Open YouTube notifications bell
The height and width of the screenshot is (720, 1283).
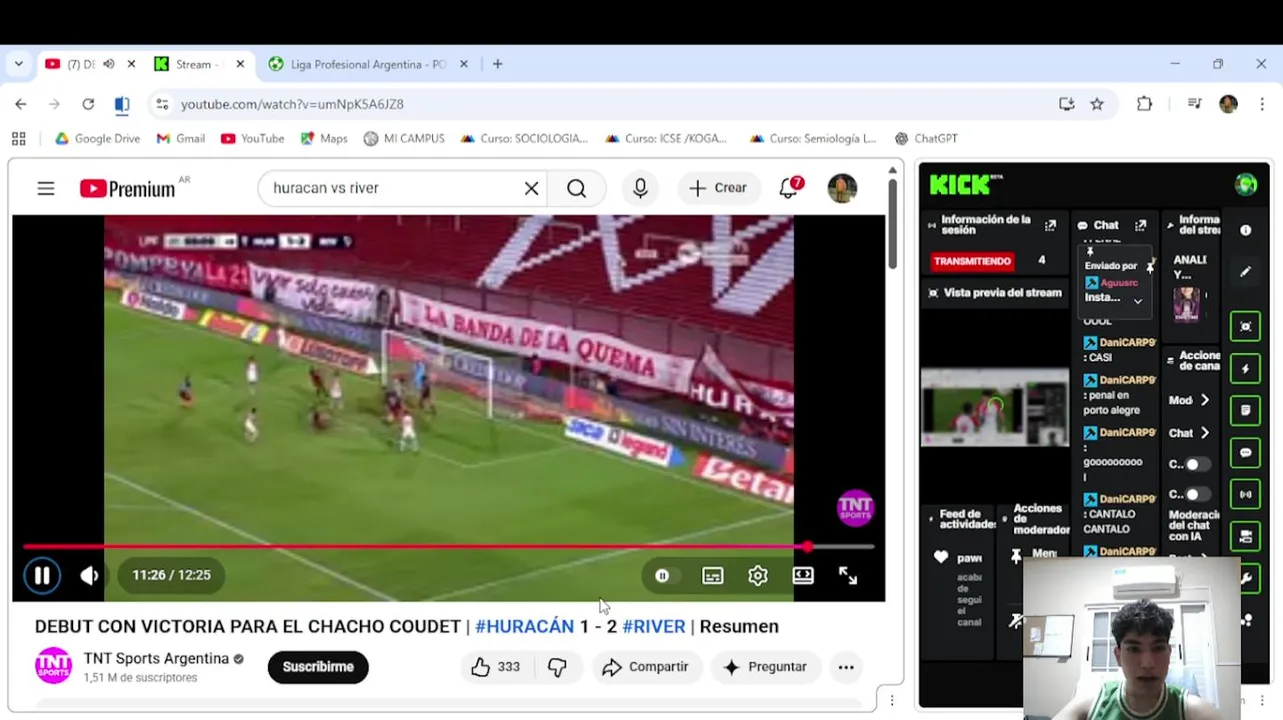pos(789,187)
